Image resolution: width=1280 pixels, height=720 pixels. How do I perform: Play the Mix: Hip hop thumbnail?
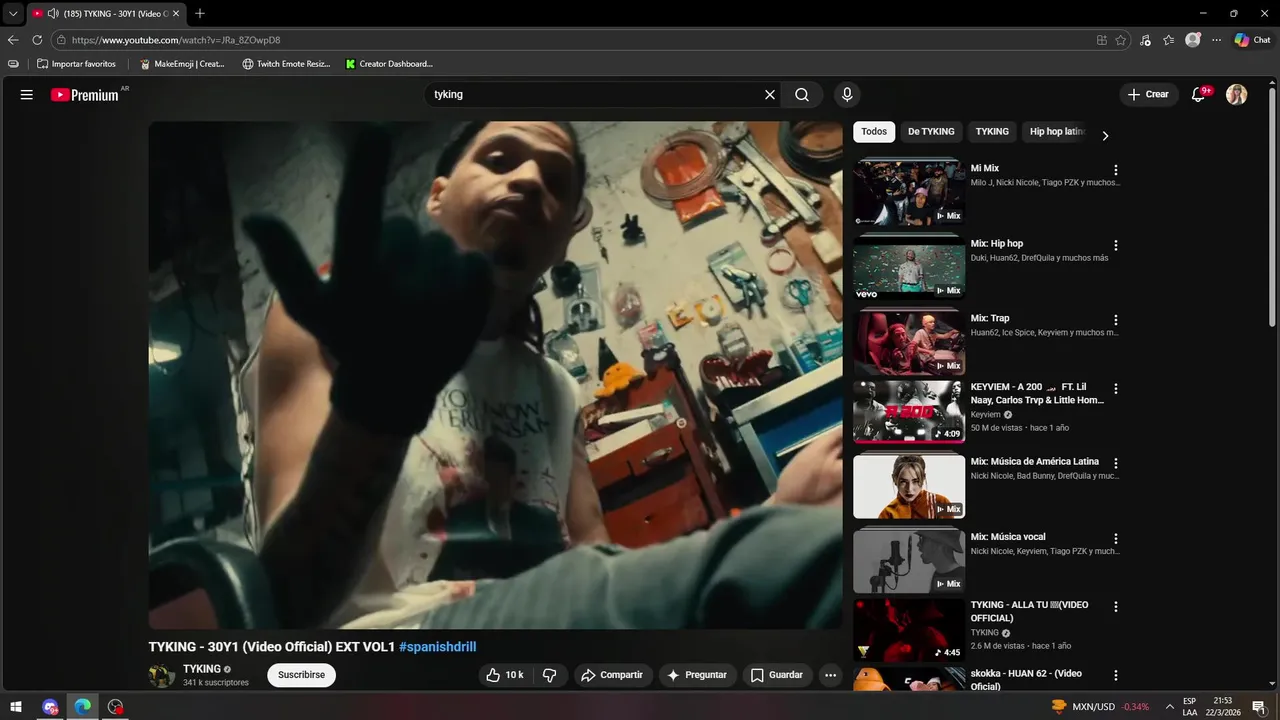pos(909,268)
